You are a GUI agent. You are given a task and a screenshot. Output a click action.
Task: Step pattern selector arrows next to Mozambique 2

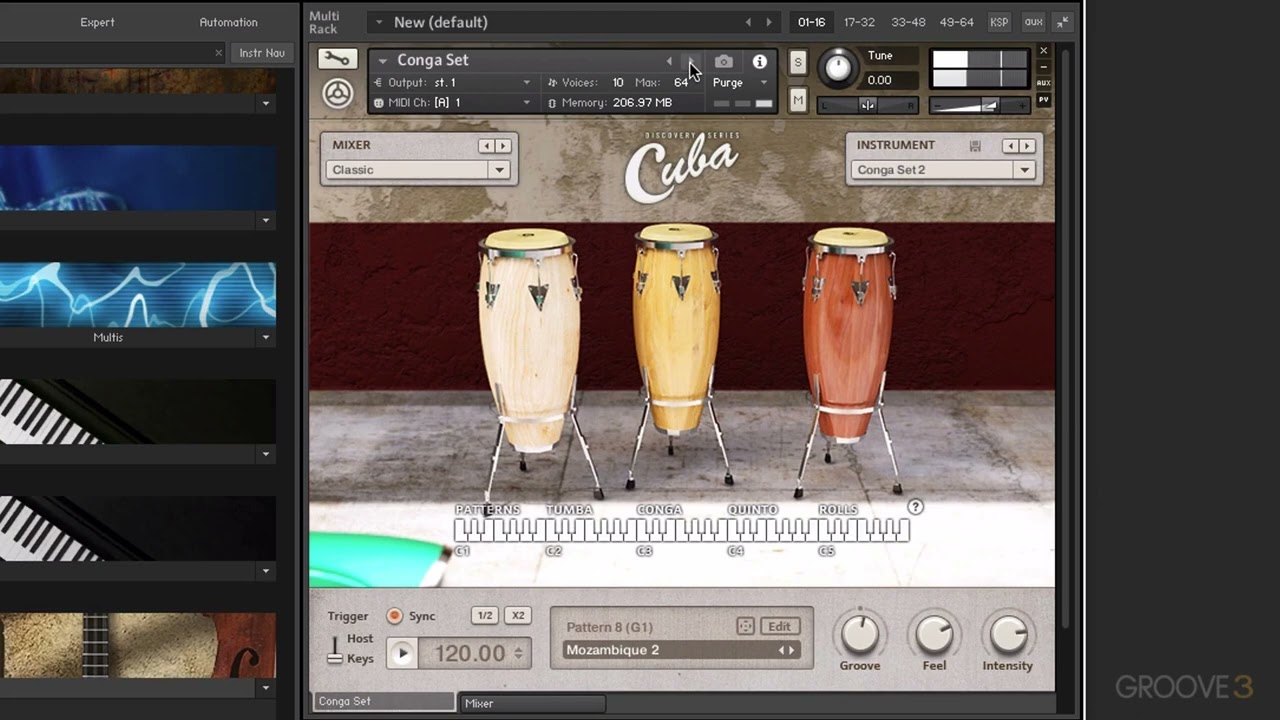coord(788,651)
